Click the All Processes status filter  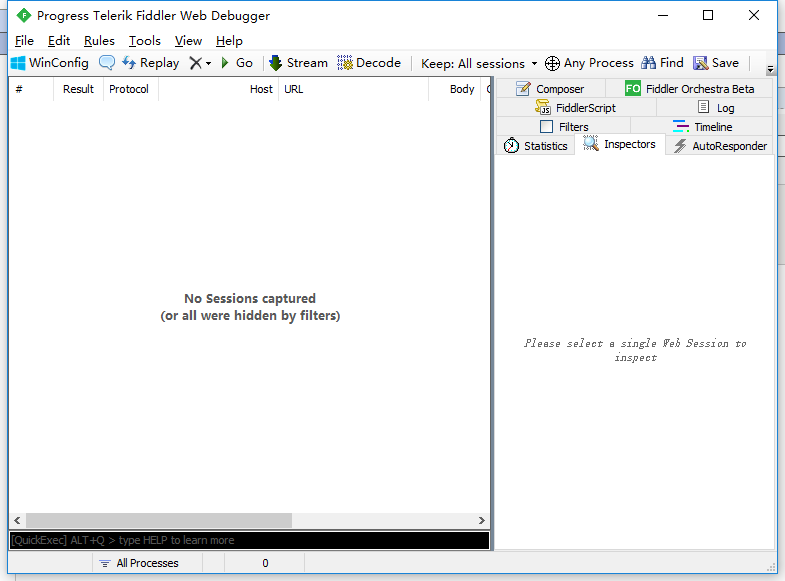(x=147, y=563)
